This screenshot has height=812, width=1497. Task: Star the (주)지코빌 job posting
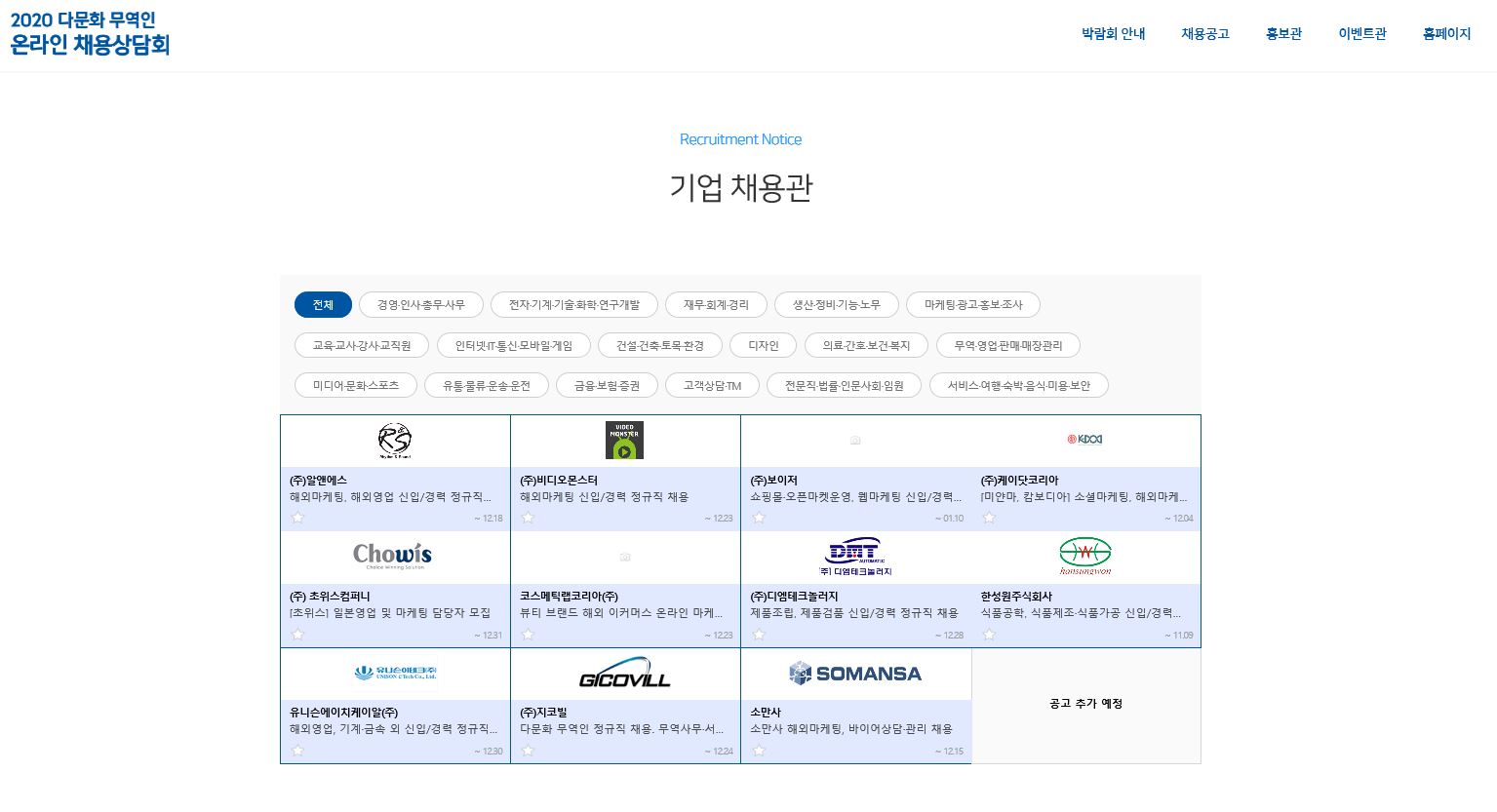pos(529,751)
